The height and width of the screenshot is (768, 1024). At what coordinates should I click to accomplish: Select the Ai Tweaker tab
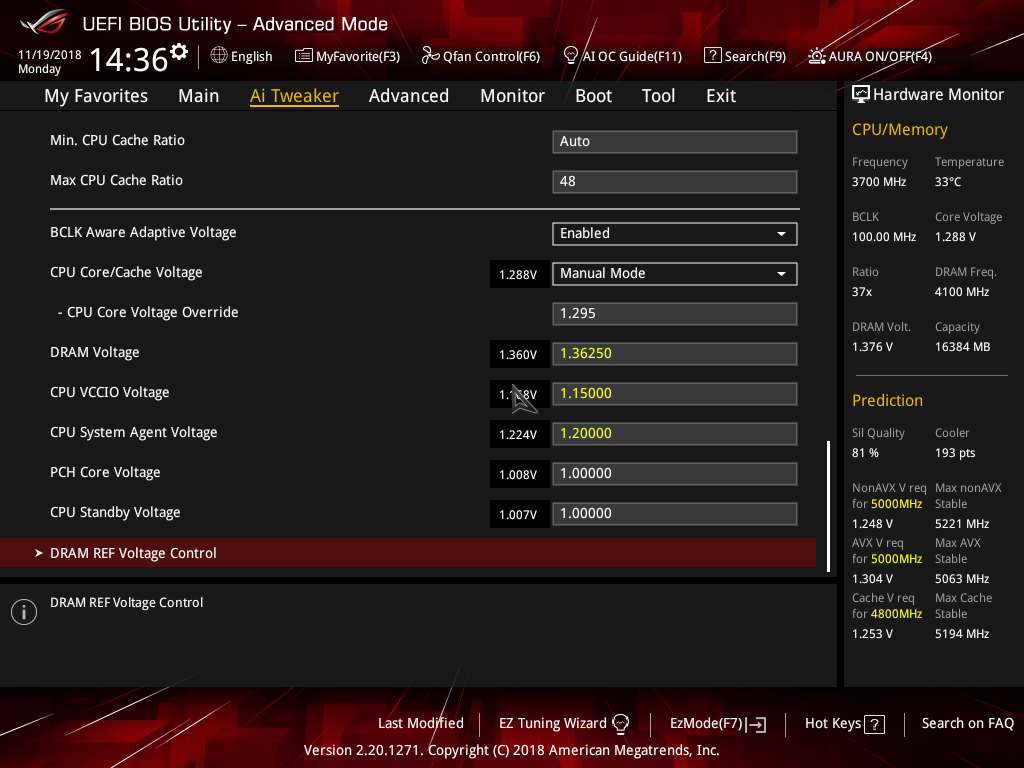click(294, 96)
